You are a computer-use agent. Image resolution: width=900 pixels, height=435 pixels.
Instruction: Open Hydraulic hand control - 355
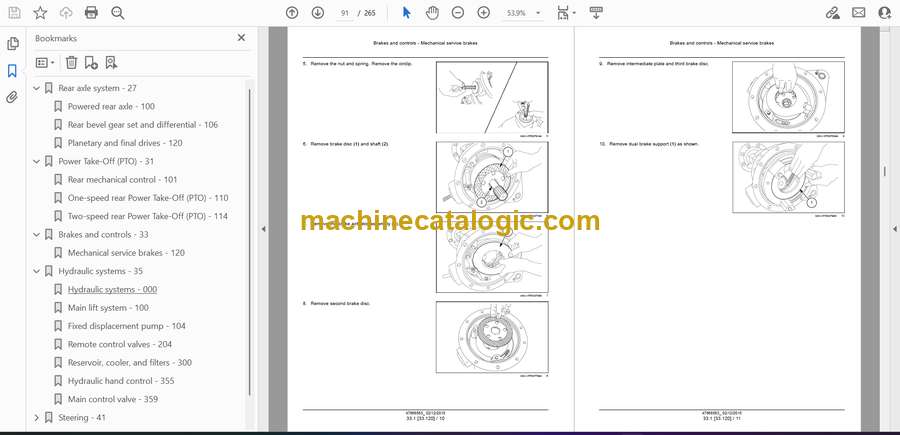point(121,381)
